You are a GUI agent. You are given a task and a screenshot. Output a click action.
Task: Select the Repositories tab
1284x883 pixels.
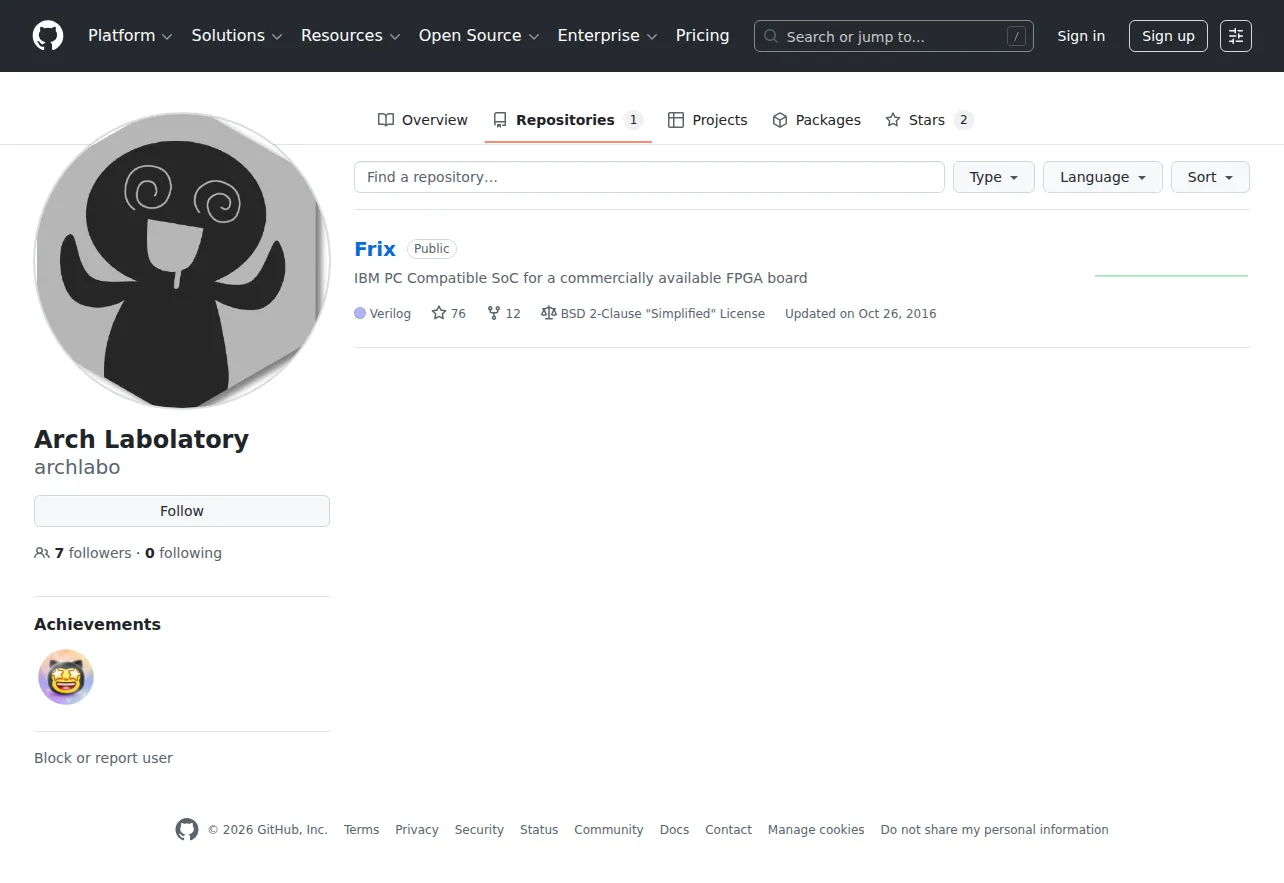click(568, 120)
